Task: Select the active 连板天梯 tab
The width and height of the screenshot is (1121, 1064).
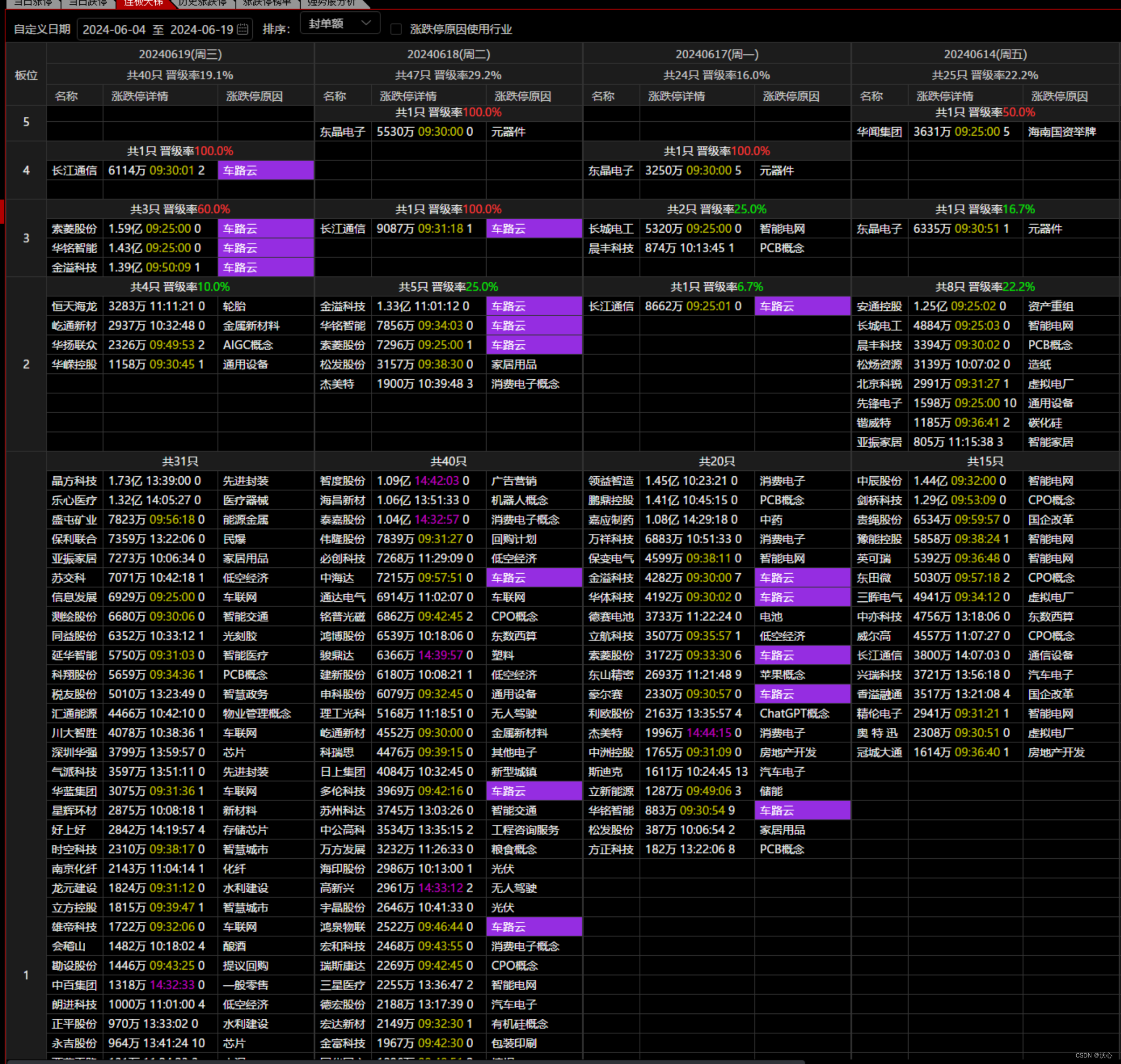Action: (143, 3)
